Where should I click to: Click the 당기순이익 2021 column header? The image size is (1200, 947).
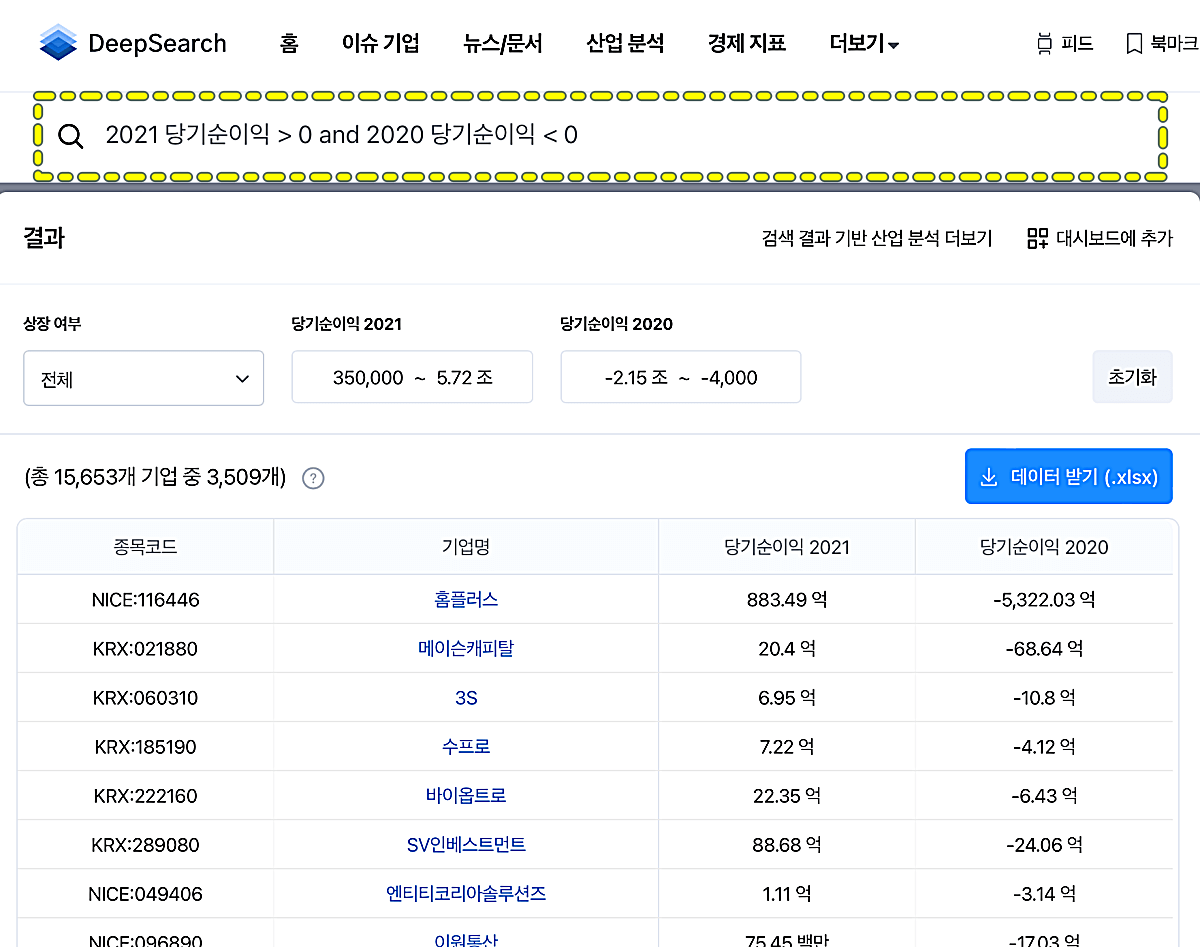tap(787, 546)
